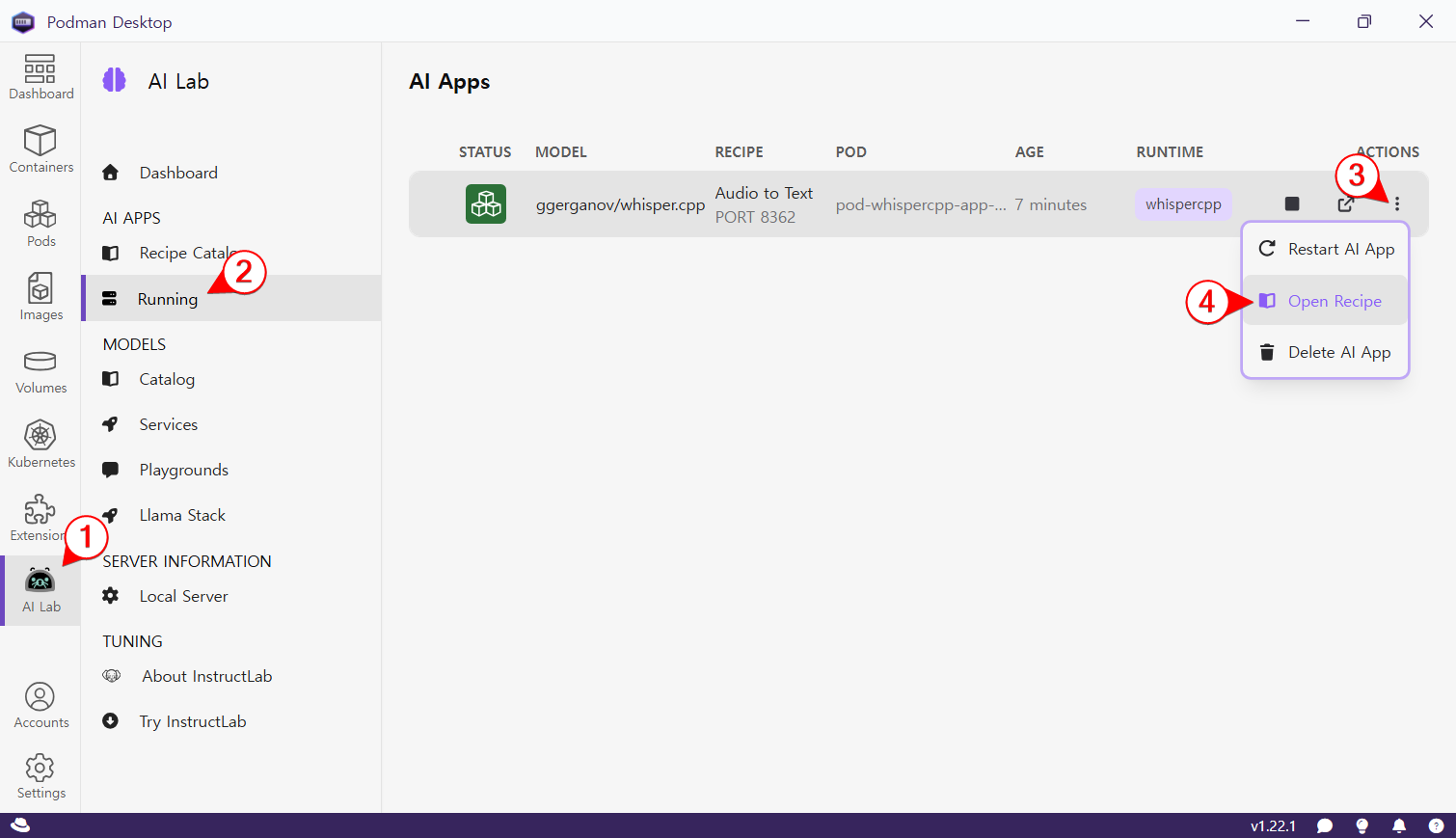
Task: Open Volumes in left sidebar
Action: coord(40,371)
